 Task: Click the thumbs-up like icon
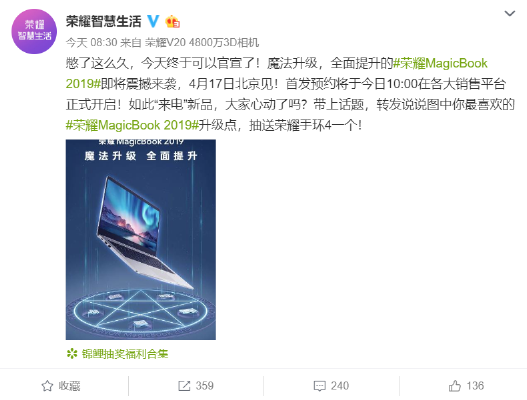[x=455, y=386]
